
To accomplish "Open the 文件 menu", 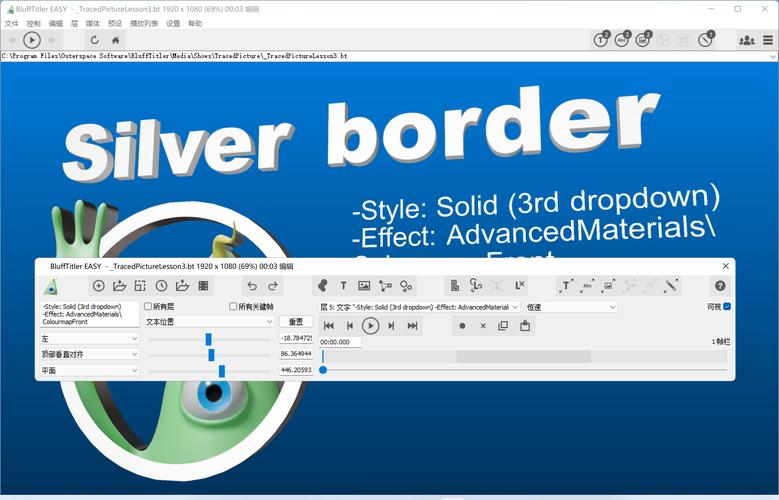I will coord(11,23).
